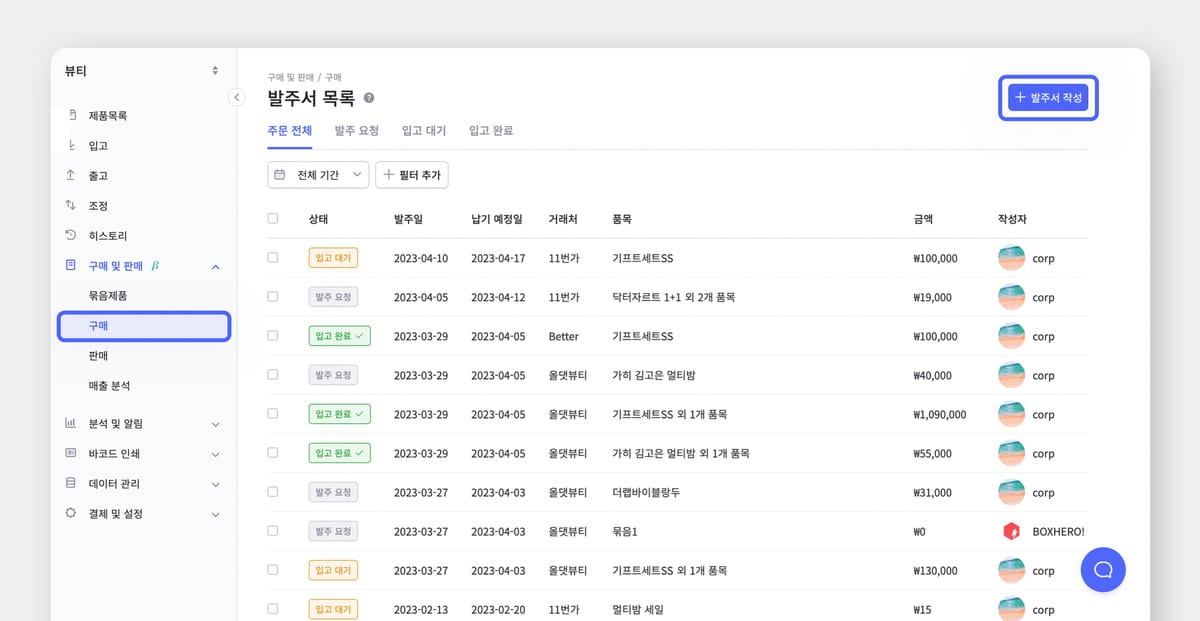Expand the 분석 및 알림 section

215,423
